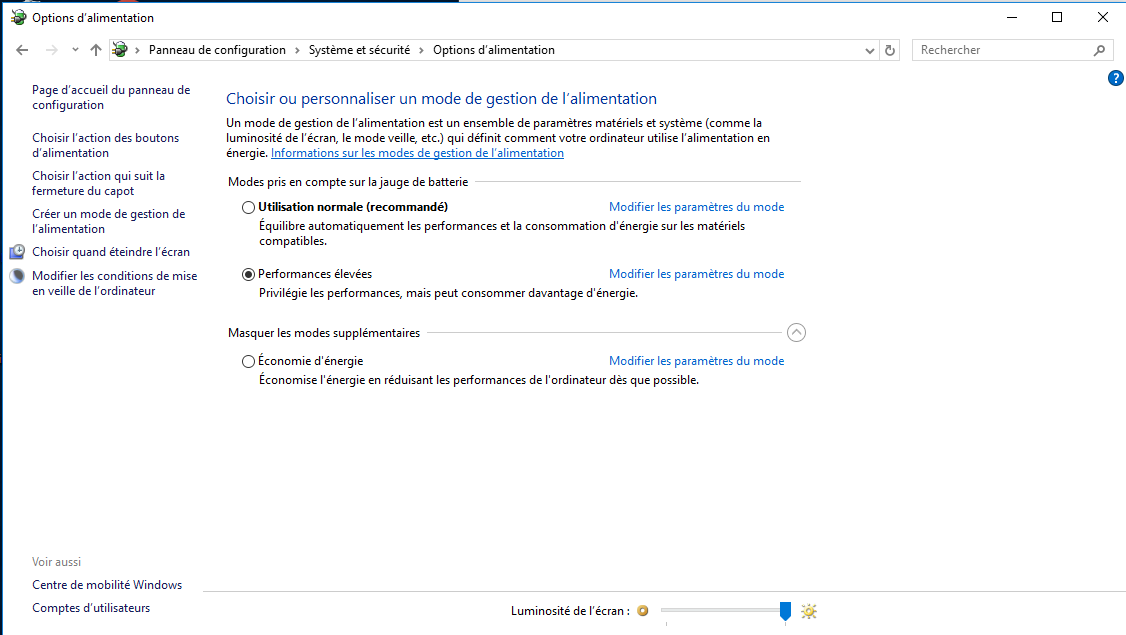1126x635 pixels.
Task: Select Utilisation normale (recommandé) radio button
Action: pyautogui.click(x=248, y=208)
